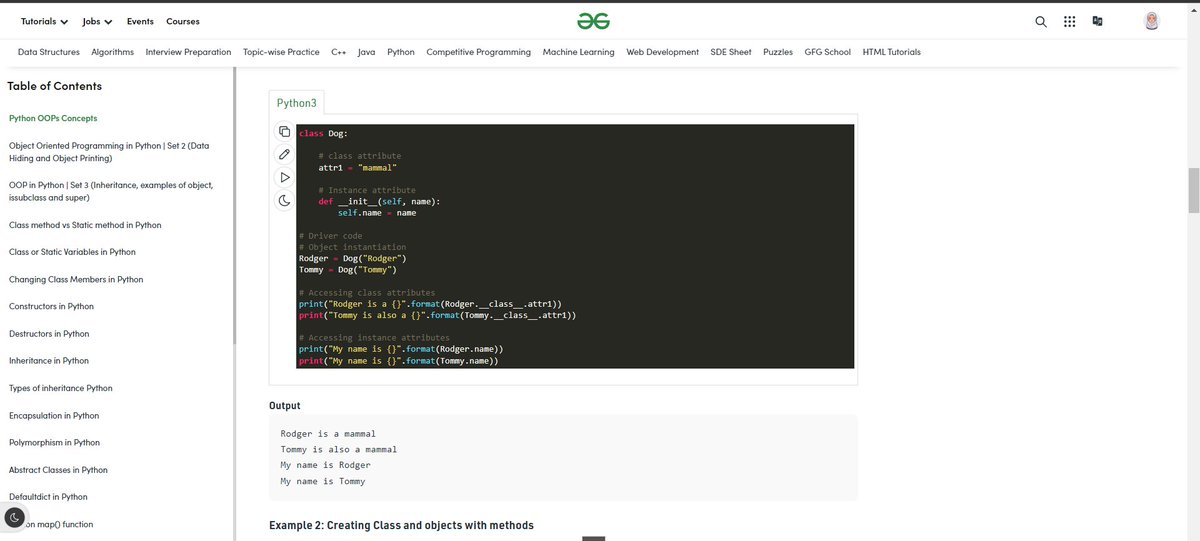Open the search magnifier icon
The width and height of the screenshot is (1200, 541).
[1041, 21]
